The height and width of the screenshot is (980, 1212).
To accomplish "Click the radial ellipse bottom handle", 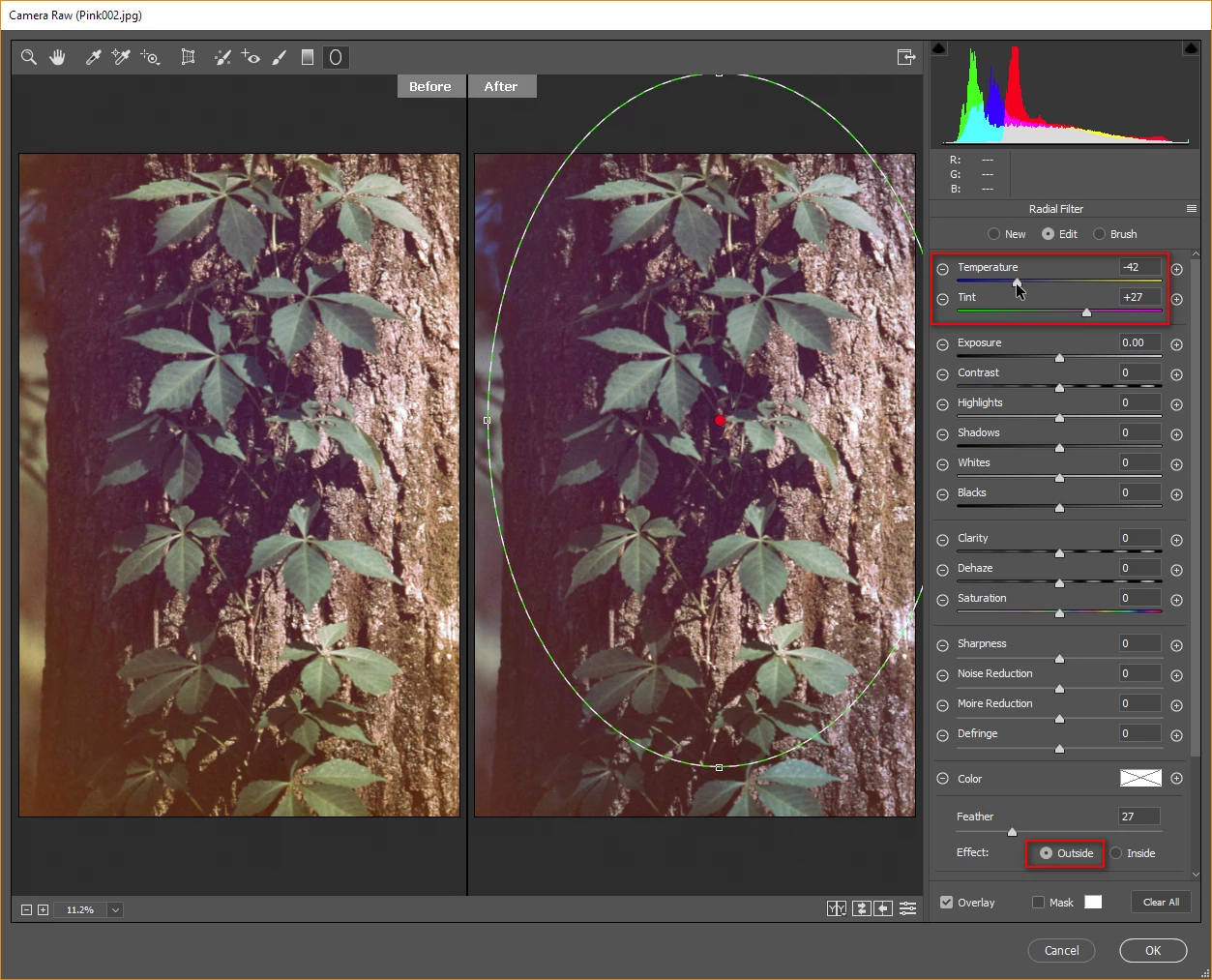I will [x=719, y=767].
